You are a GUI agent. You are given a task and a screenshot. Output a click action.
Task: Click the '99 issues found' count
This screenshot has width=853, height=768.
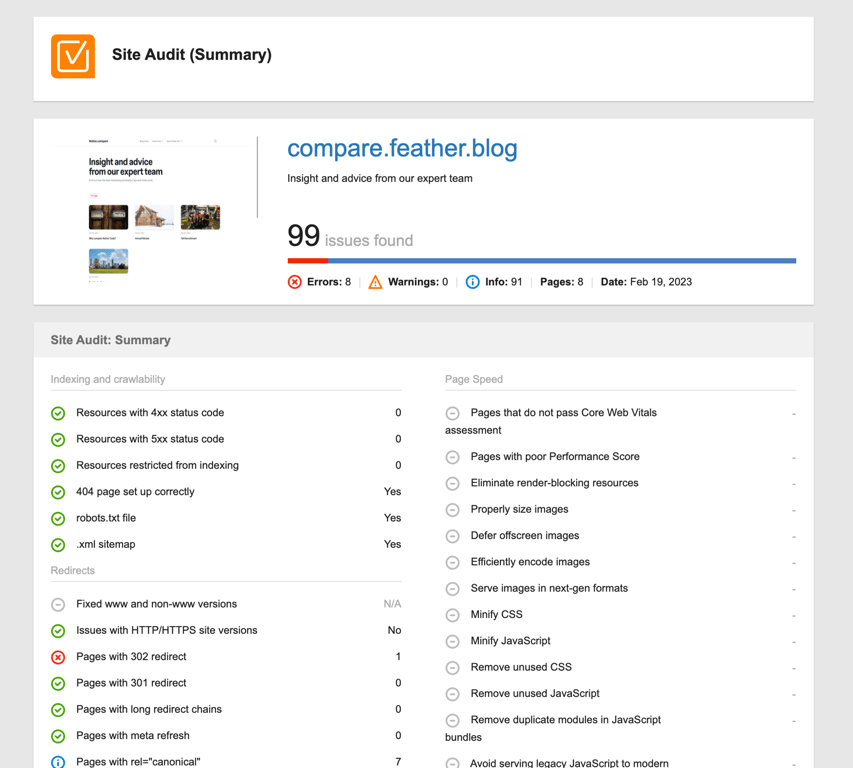(350, 237)
